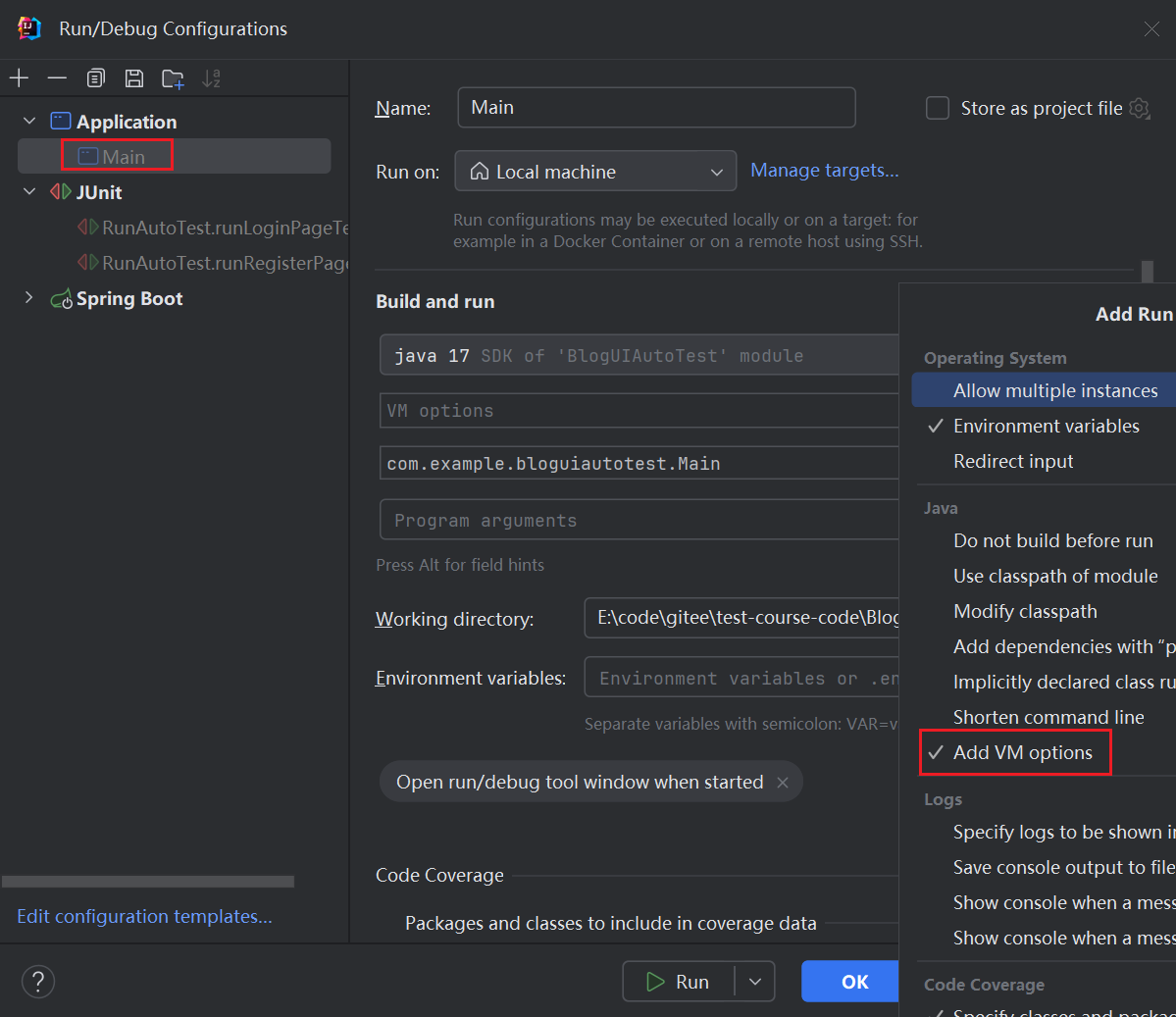Click the Application type icon in the tree
Viewport: 1176px width, 1017px height.
click(x=61, y=122)
